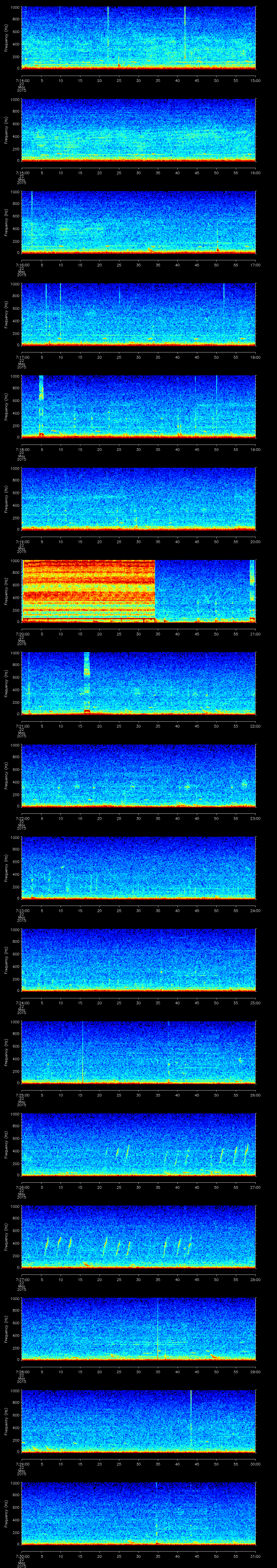Image resolution: width=277 pixels, height=1568 pixels.
Task: Select the 7:15 spectrogram panel
Action: (x=138, y=130)
